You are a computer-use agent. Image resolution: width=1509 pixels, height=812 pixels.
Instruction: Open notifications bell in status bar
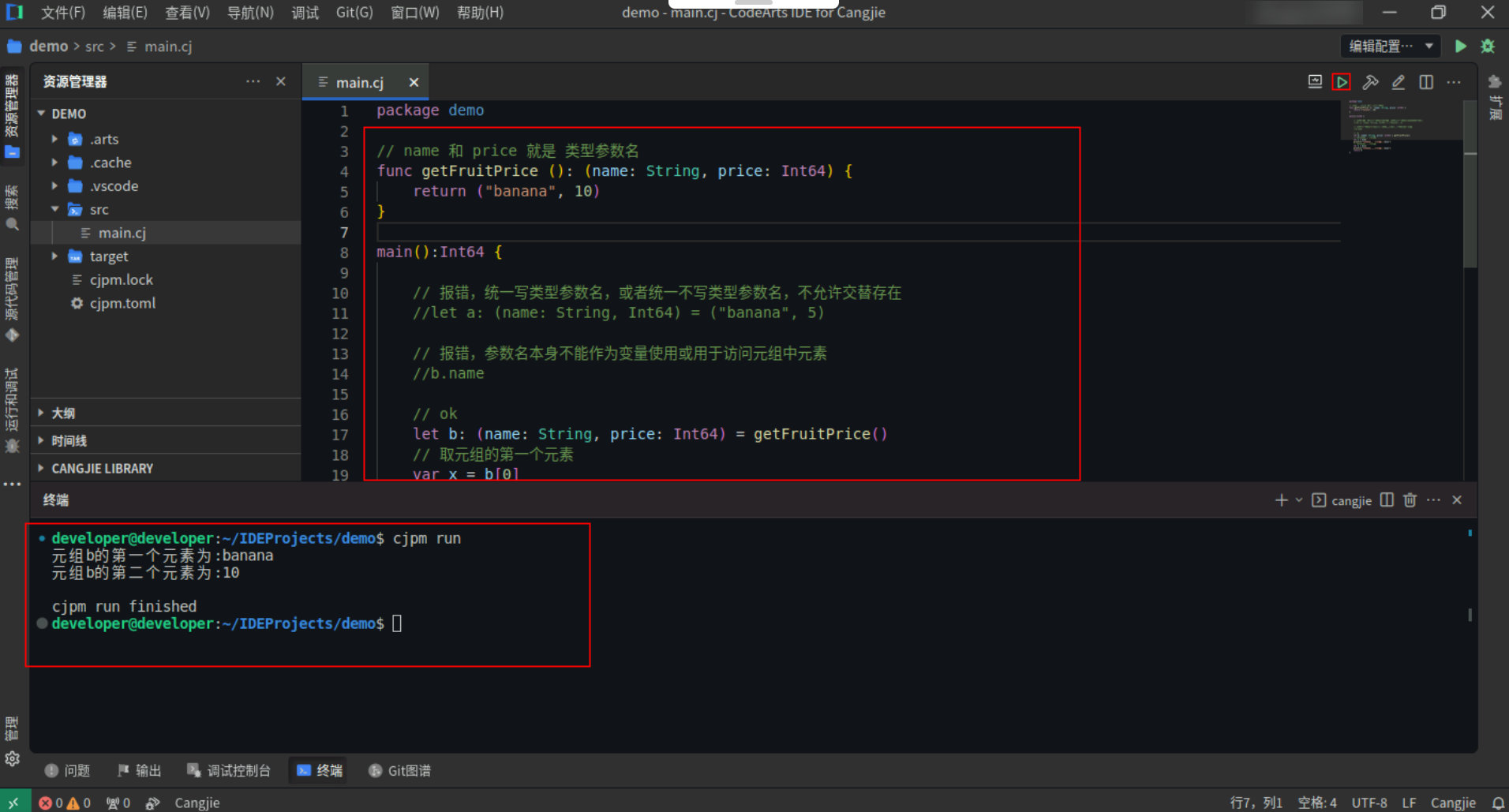(1497, 803)
